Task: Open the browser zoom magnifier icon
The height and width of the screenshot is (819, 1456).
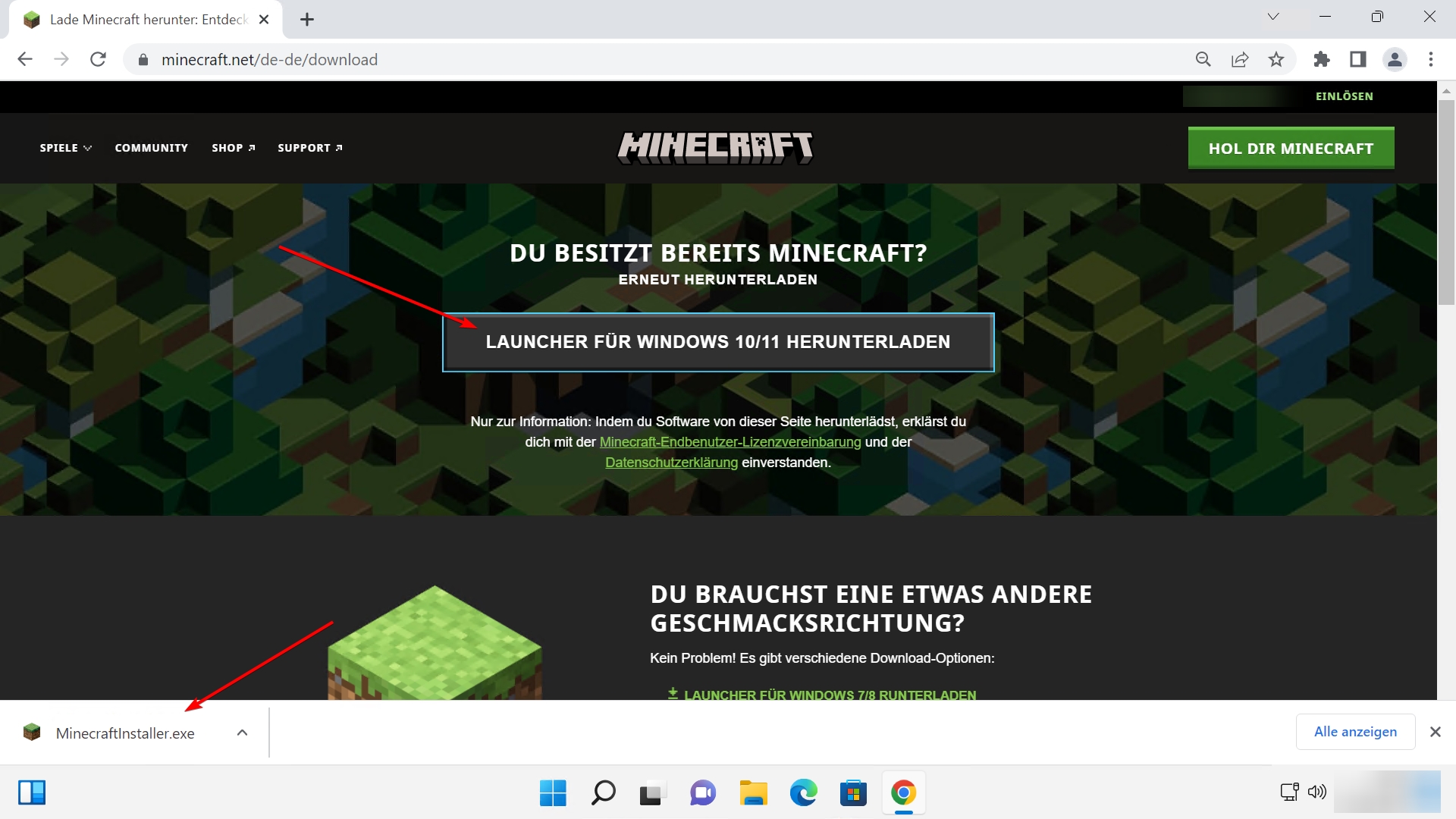Action: coord(1203,59)
